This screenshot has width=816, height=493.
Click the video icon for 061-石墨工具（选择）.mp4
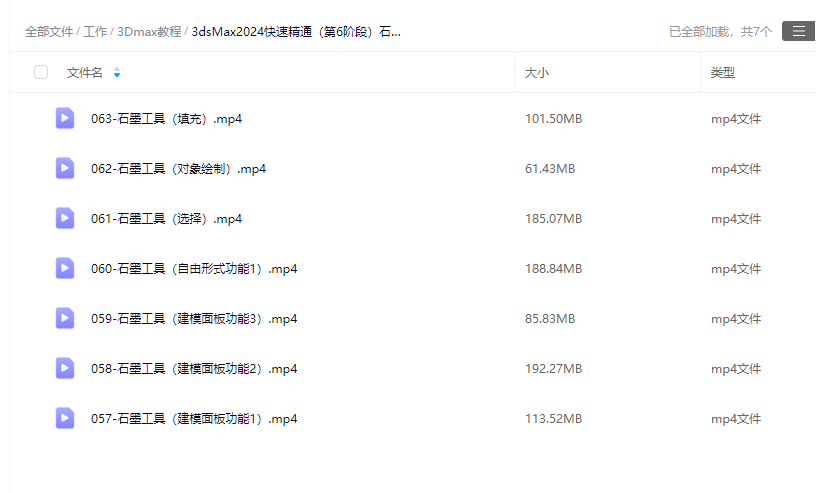pos(65,218)
